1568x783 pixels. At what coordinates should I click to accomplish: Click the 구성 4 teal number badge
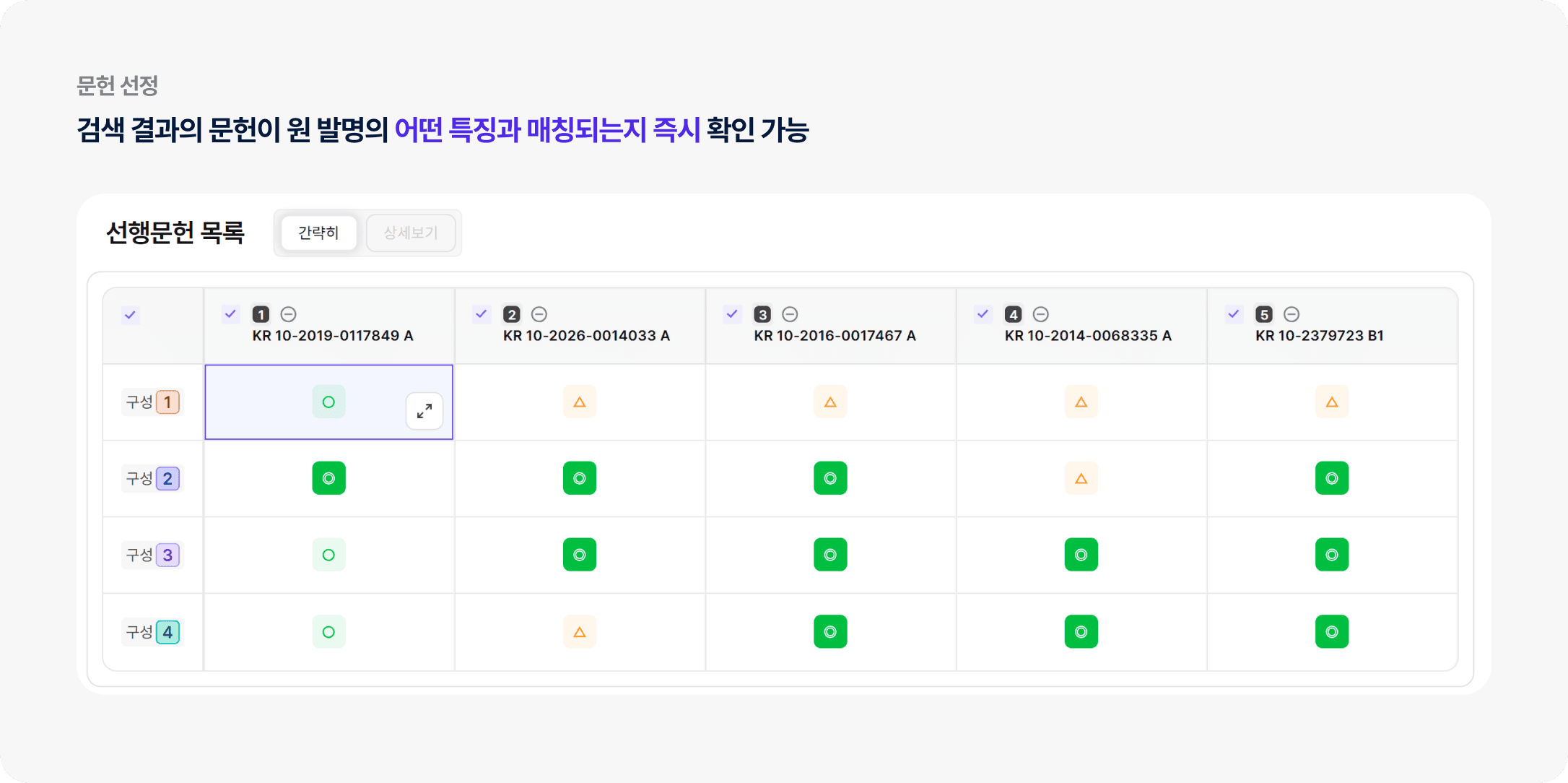pos(167,632)
